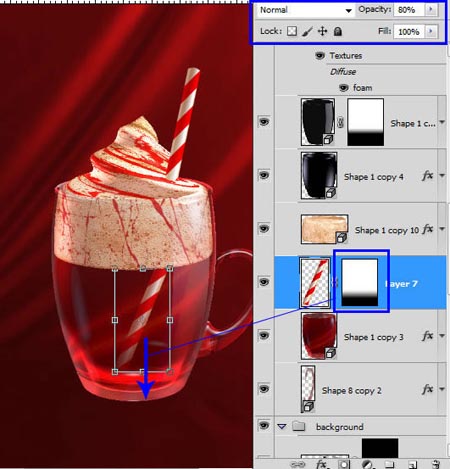The width and height of the screenshot is (450, 469).
Task: Click the fx icon on Shape 1 copy 4
Action: [427, 175]
